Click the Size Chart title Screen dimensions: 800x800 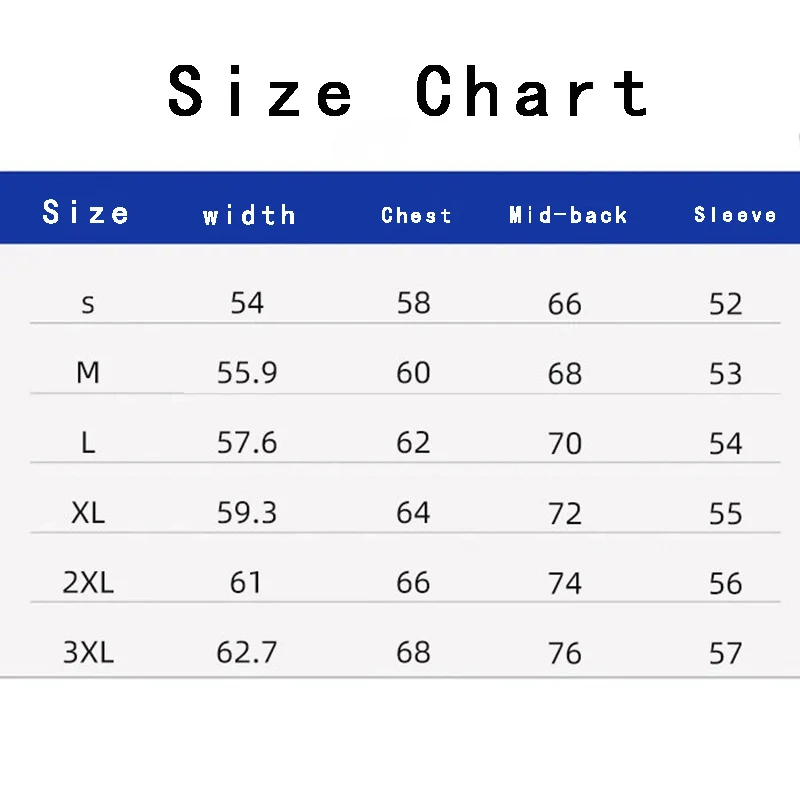click(x=408, y=91)
